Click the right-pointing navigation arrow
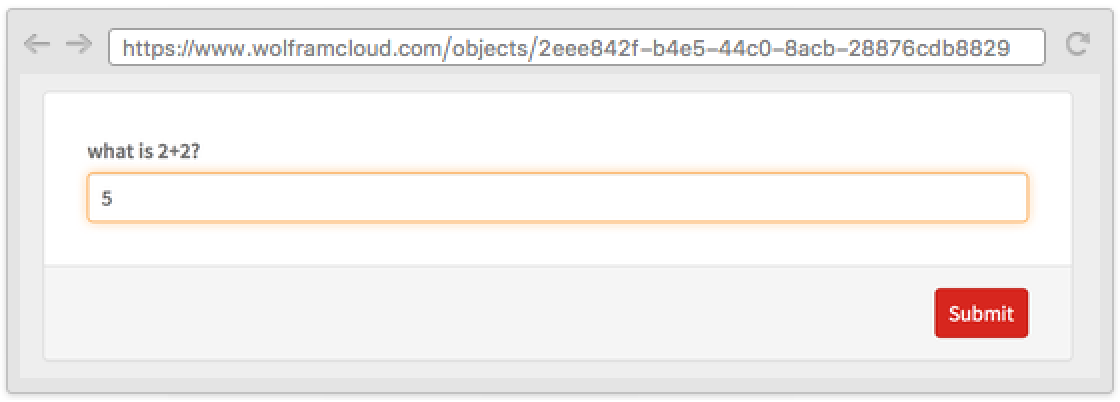The height and width of the screenshot is (402, 1120). (x=78, y=45)
